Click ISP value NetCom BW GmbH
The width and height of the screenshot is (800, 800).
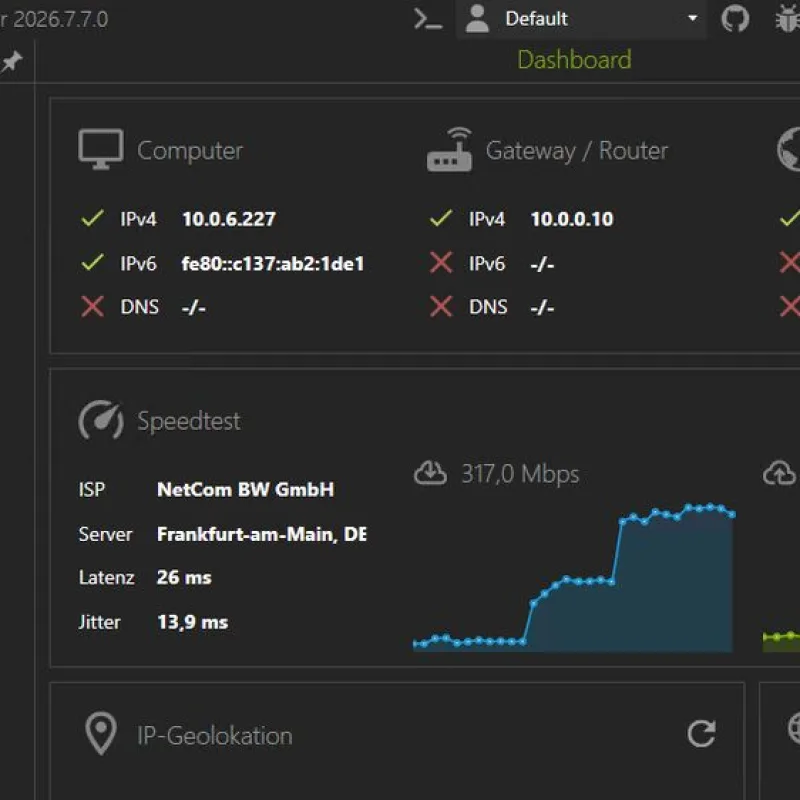[245, 490]
